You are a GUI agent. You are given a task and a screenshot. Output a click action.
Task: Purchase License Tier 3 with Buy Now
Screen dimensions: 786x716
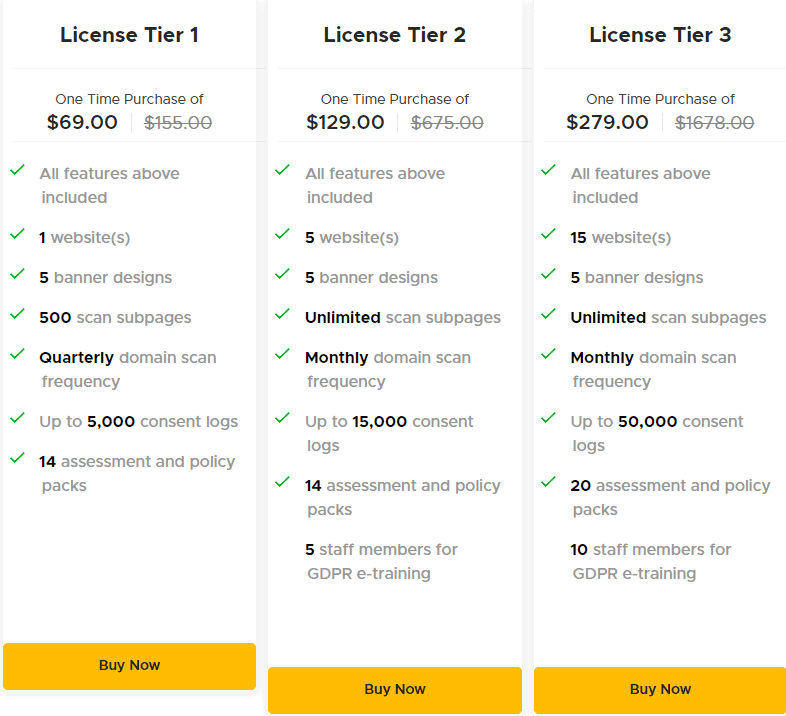pos(660,690)
